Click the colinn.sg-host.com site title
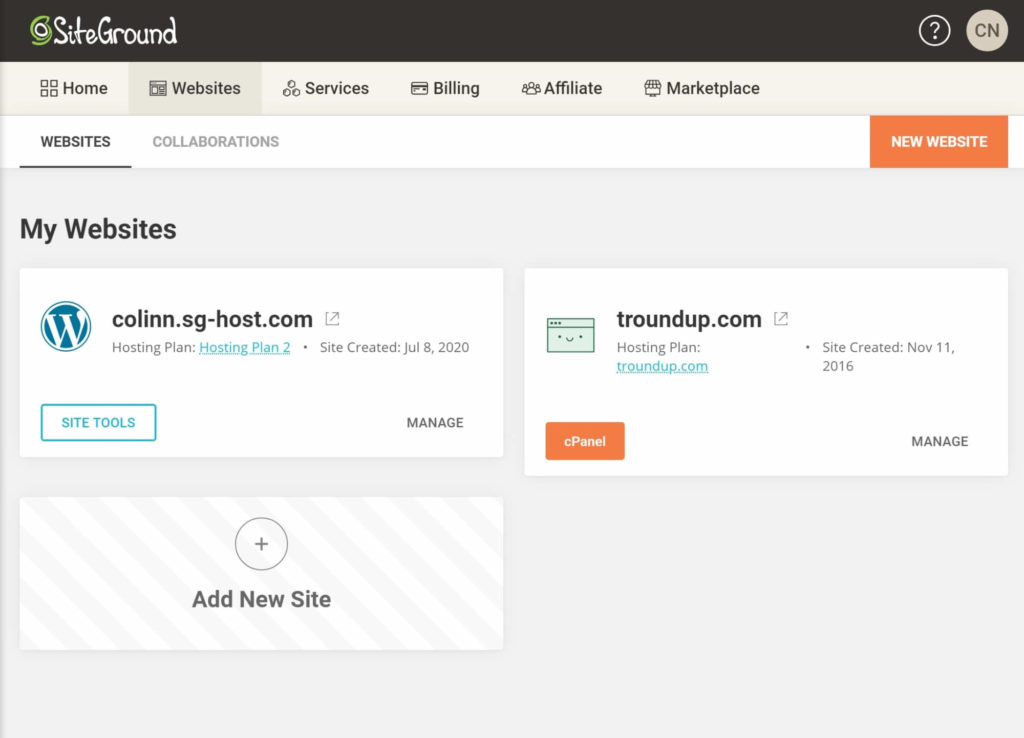 tap(212, 319)
